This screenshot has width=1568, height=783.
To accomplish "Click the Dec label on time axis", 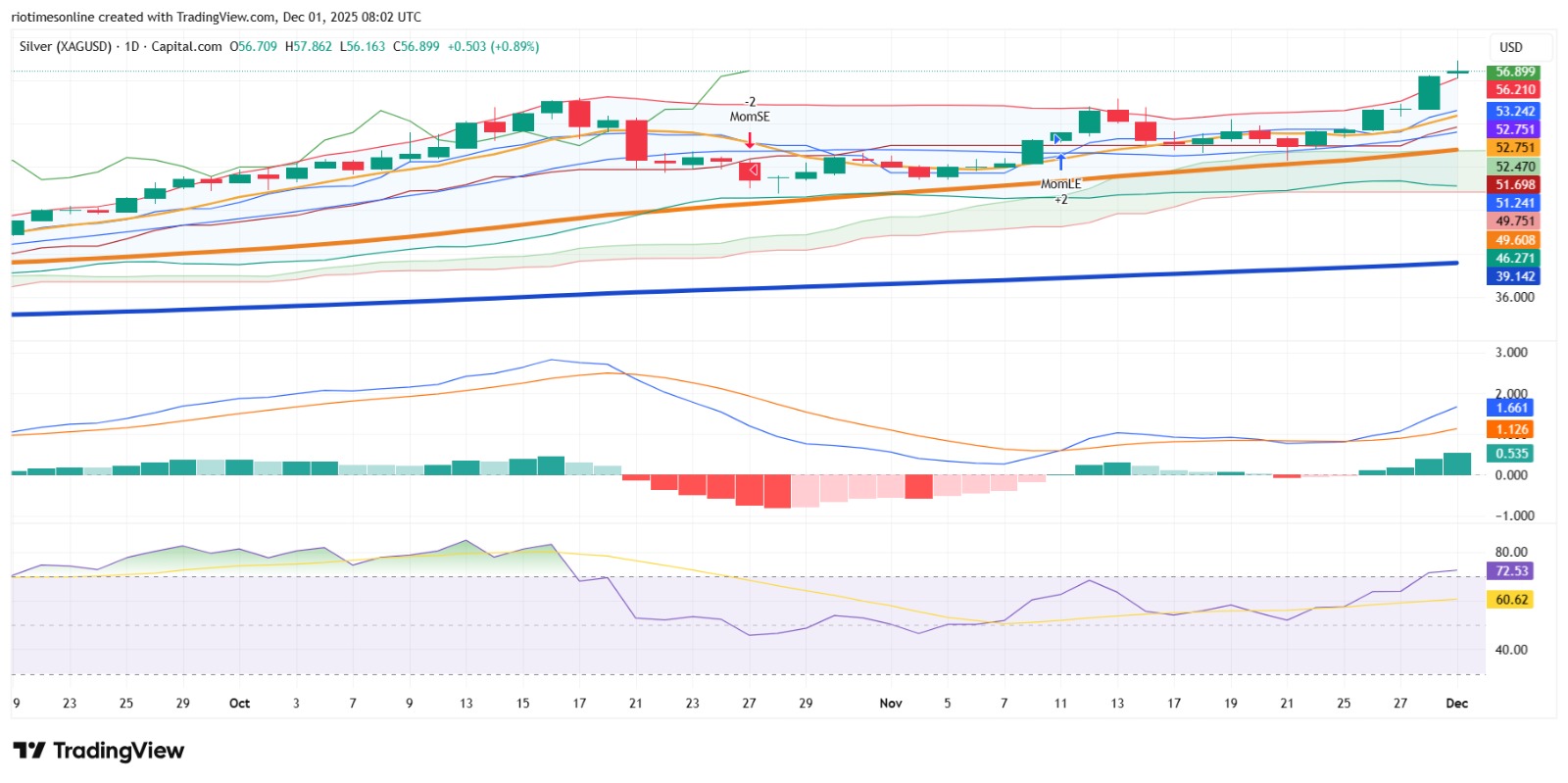I will [x=1457, y=704].
